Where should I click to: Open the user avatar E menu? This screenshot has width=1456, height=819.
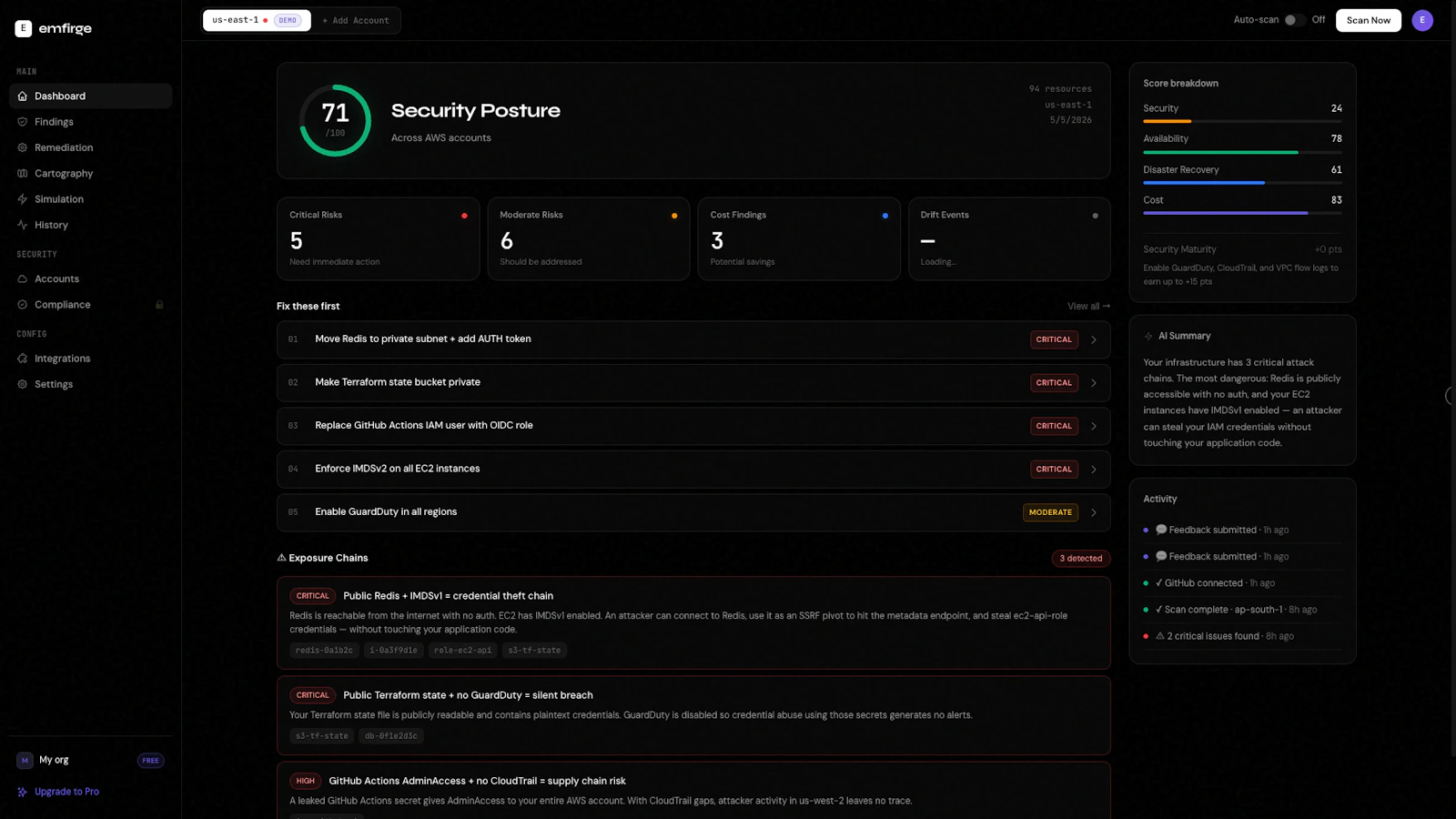pyautogui.click(x=1422, y=20)
